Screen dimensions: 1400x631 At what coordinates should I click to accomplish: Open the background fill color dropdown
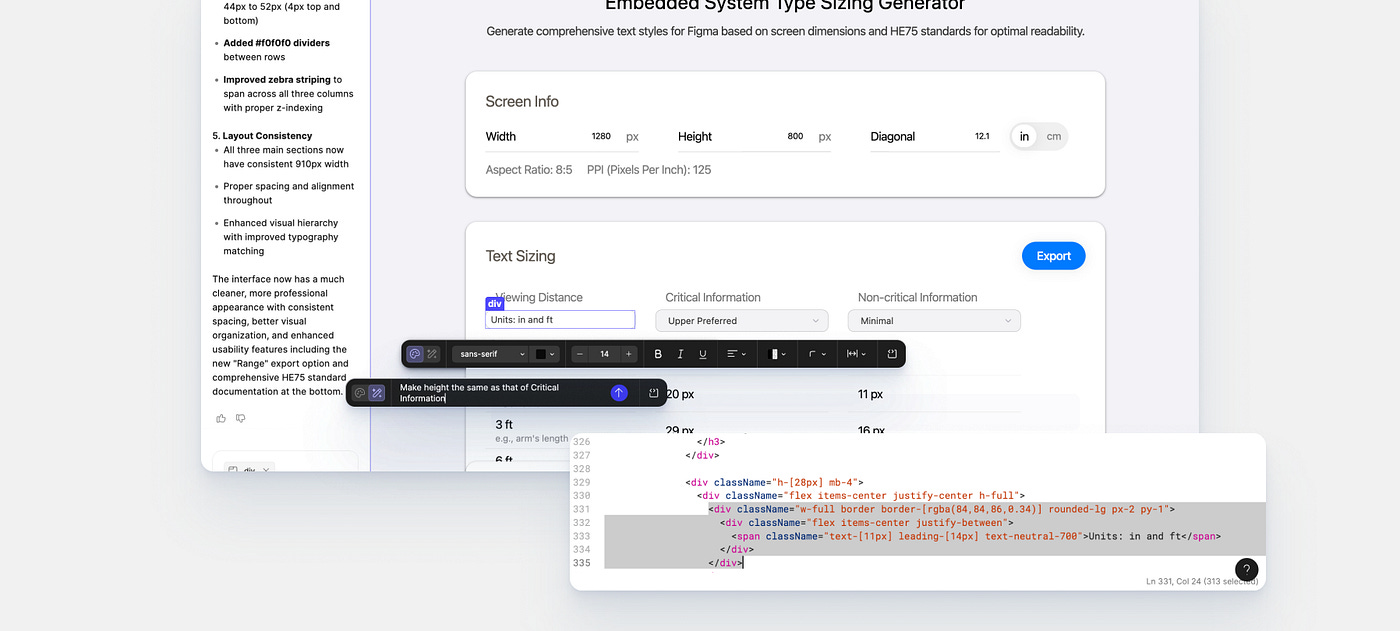click(x=776, y=354)
